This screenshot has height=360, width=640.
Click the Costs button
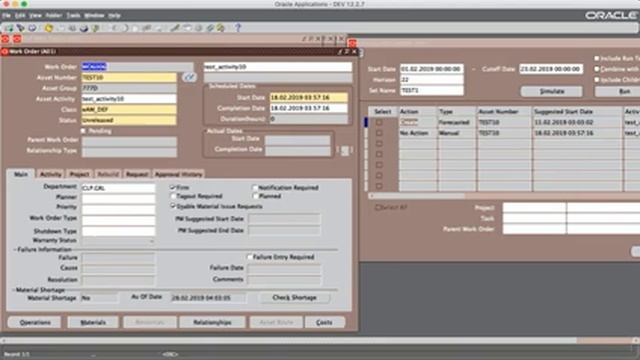(324, 322)
